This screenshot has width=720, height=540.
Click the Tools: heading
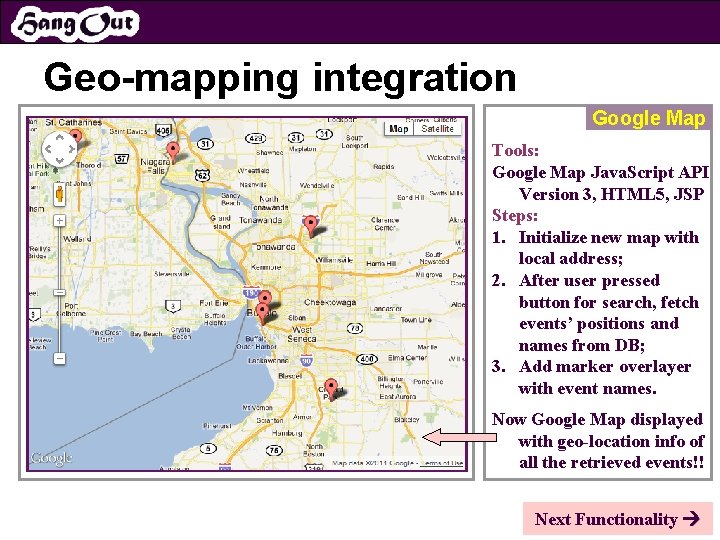click(x=515, y=150)
